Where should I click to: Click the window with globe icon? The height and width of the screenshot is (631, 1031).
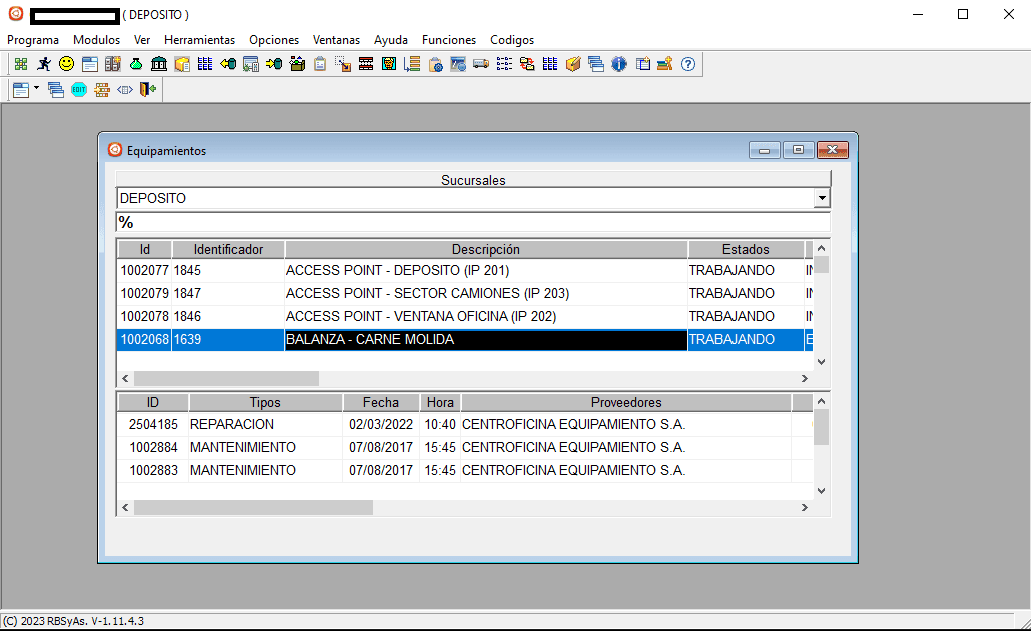[x=458, y=64]
